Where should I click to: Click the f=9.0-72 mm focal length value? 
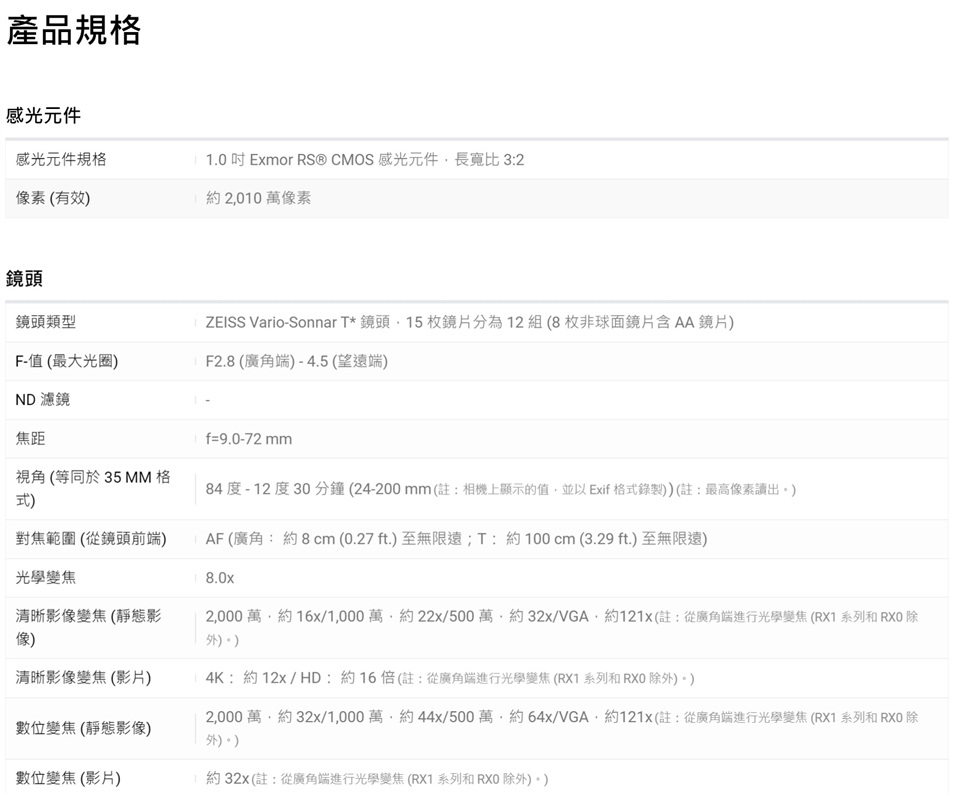tap(249, 439)
